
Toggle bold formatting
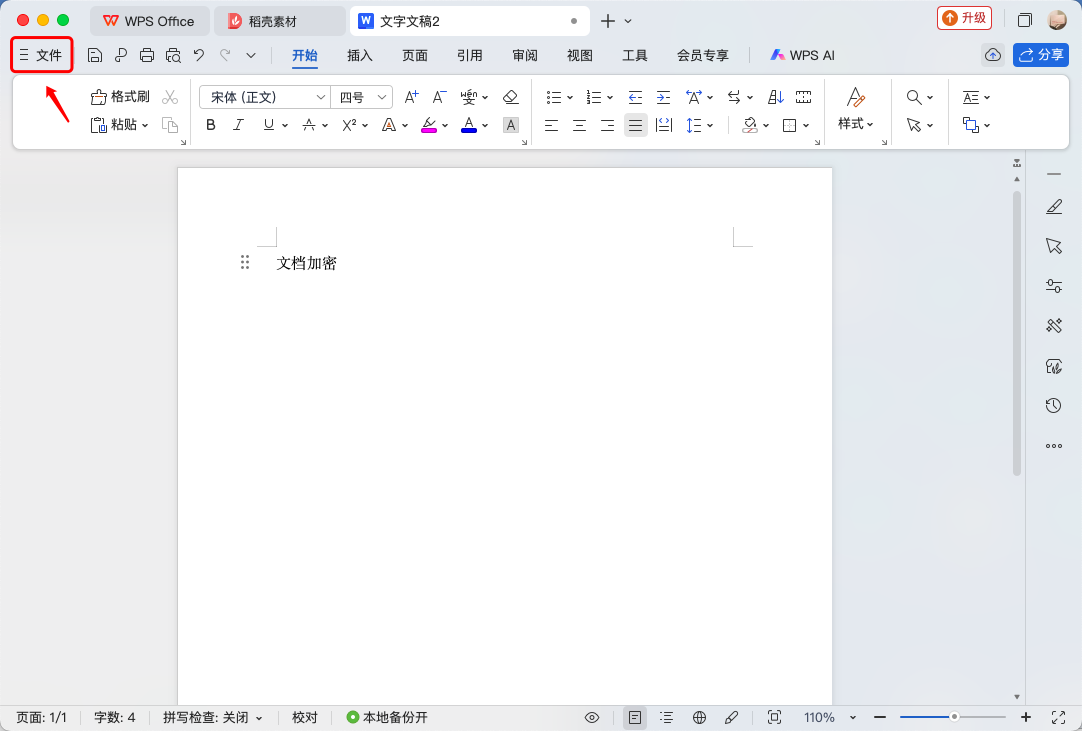tap(210, 125)
